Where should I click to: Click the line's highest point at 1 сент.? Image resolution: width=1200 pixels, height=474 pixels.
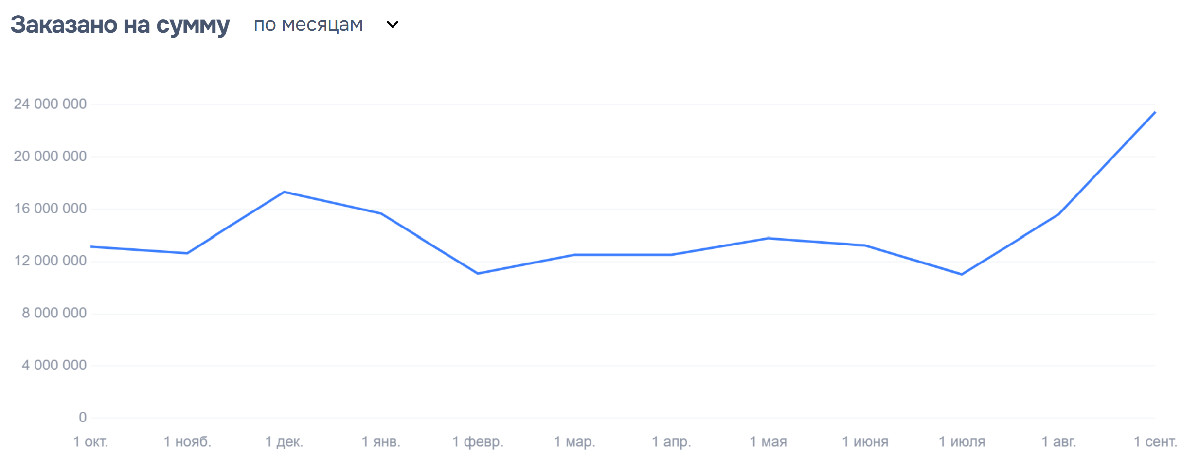[1155, 112]
